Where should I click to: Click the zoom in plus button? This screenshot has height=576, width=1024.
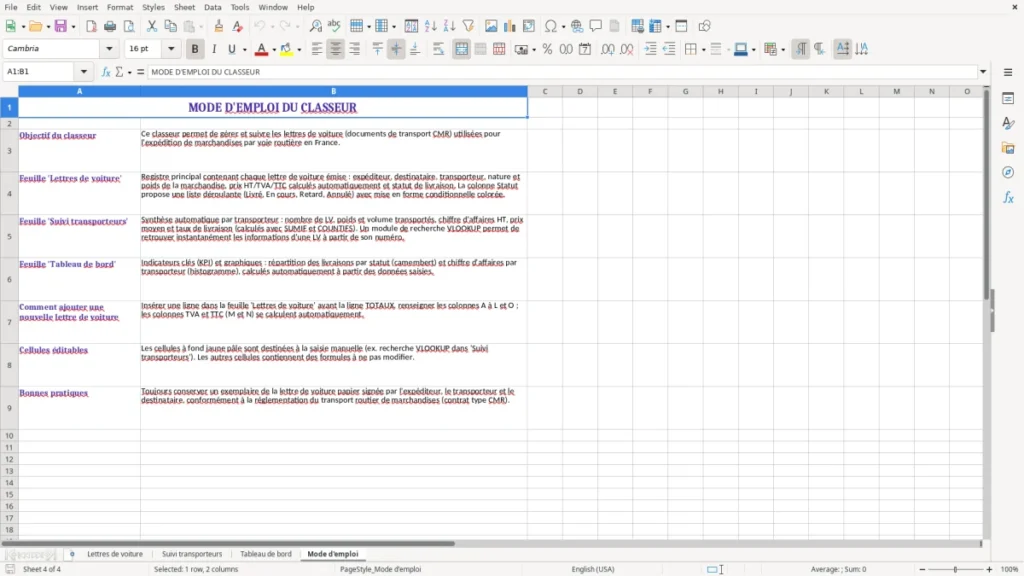click(x=989, y=569)
